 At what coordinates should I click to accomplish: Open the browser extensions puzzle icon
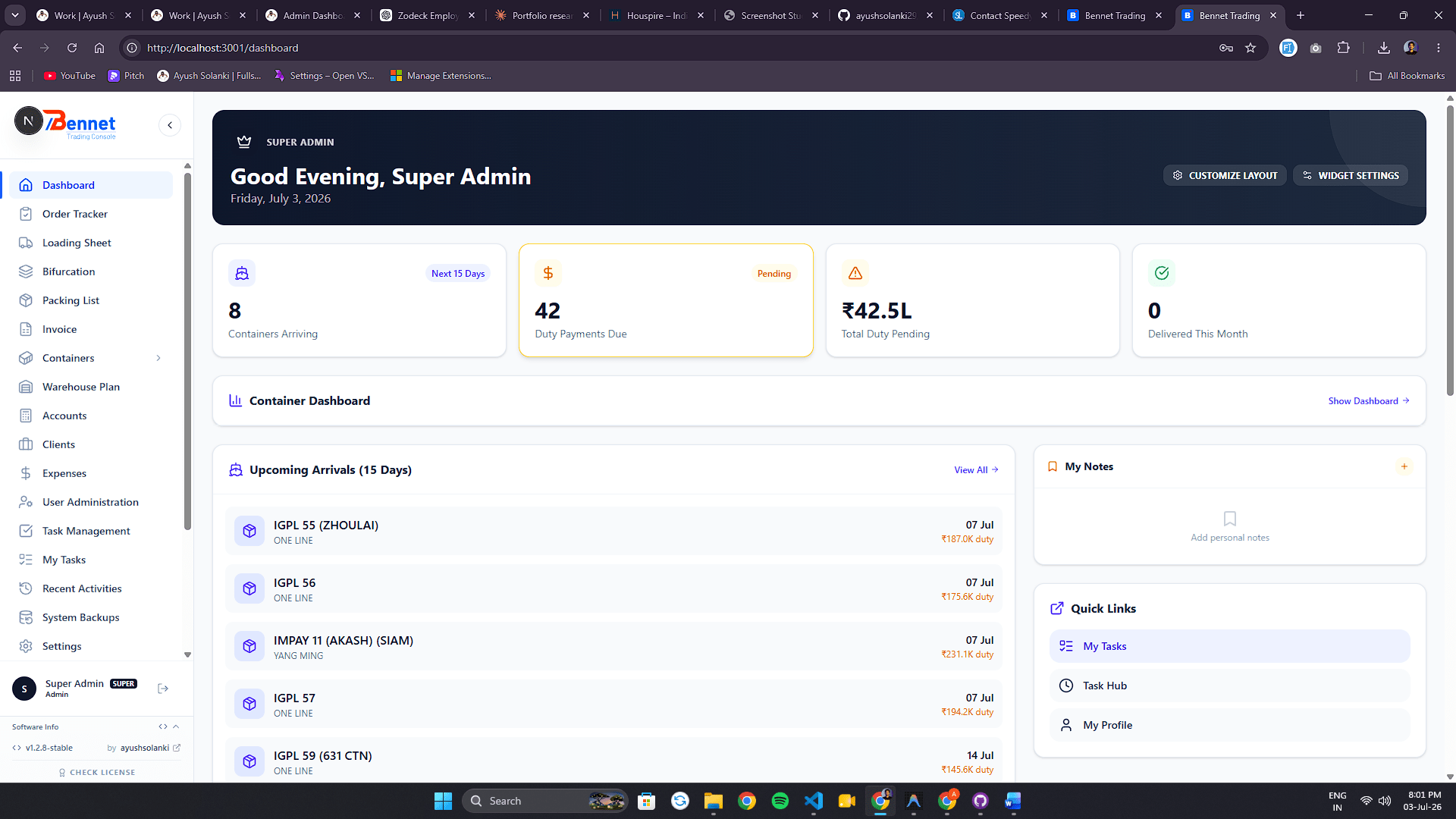(x=1343, y=48)
